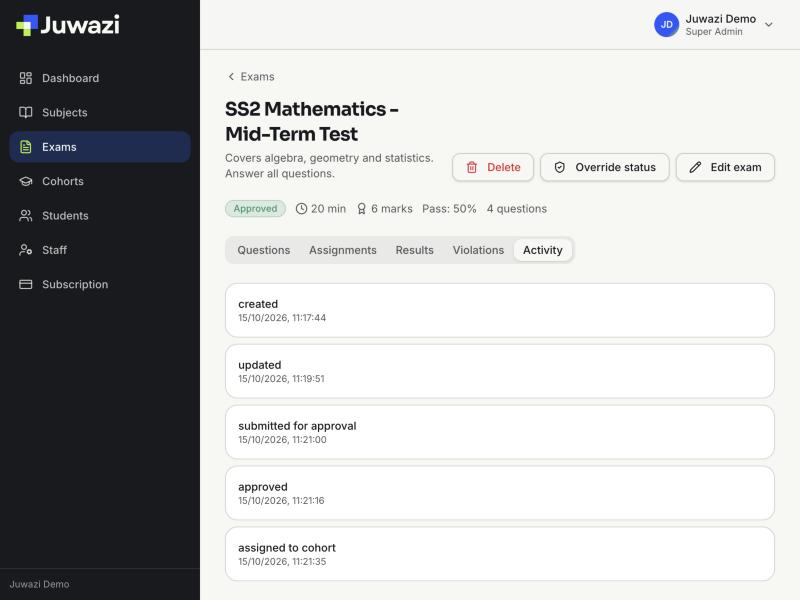The image size is (800, 600).
Task: Click the exam title heading
Action: (312, 121)
